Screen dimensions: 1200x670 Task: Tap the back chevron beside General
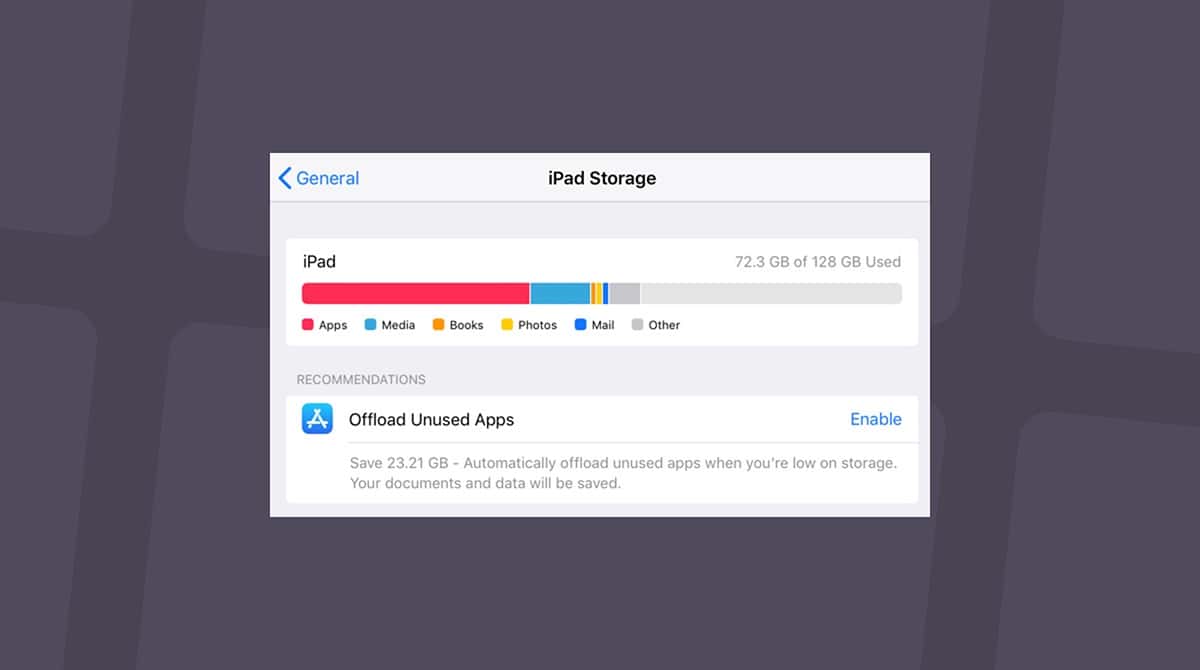point(285,178)
